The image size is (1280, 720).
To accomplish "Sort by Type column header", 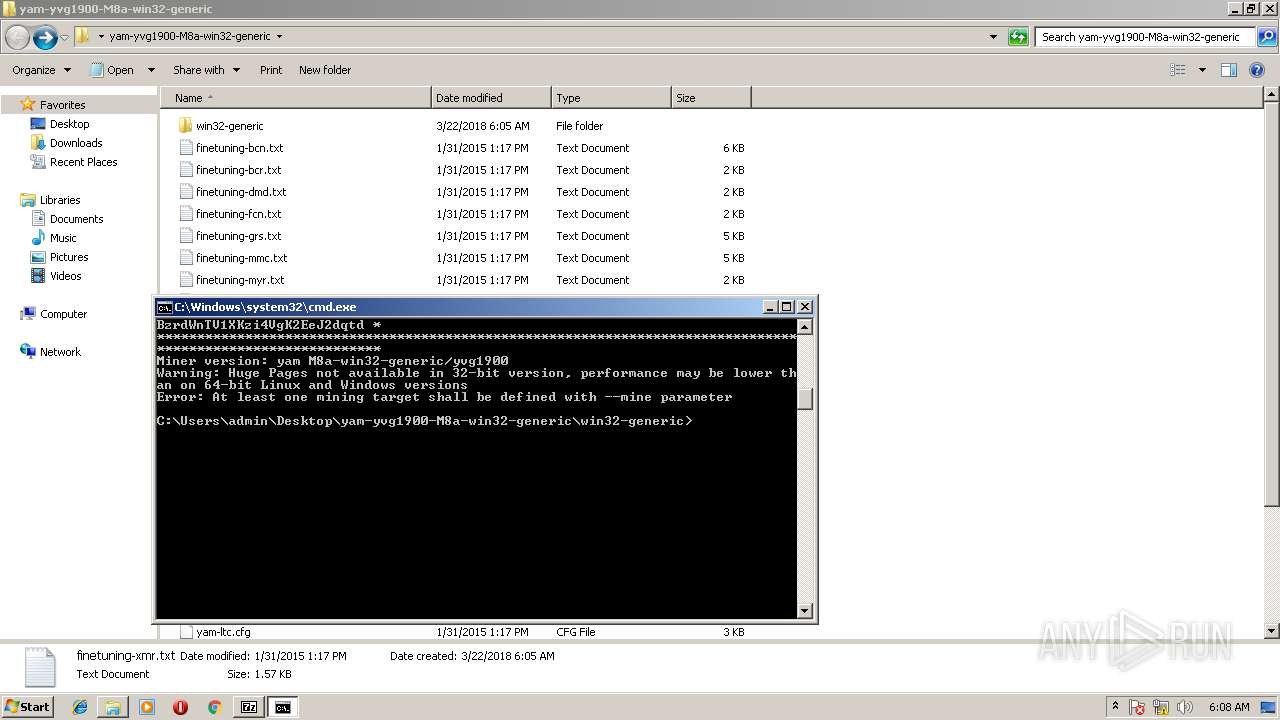I will coord(611,98).
